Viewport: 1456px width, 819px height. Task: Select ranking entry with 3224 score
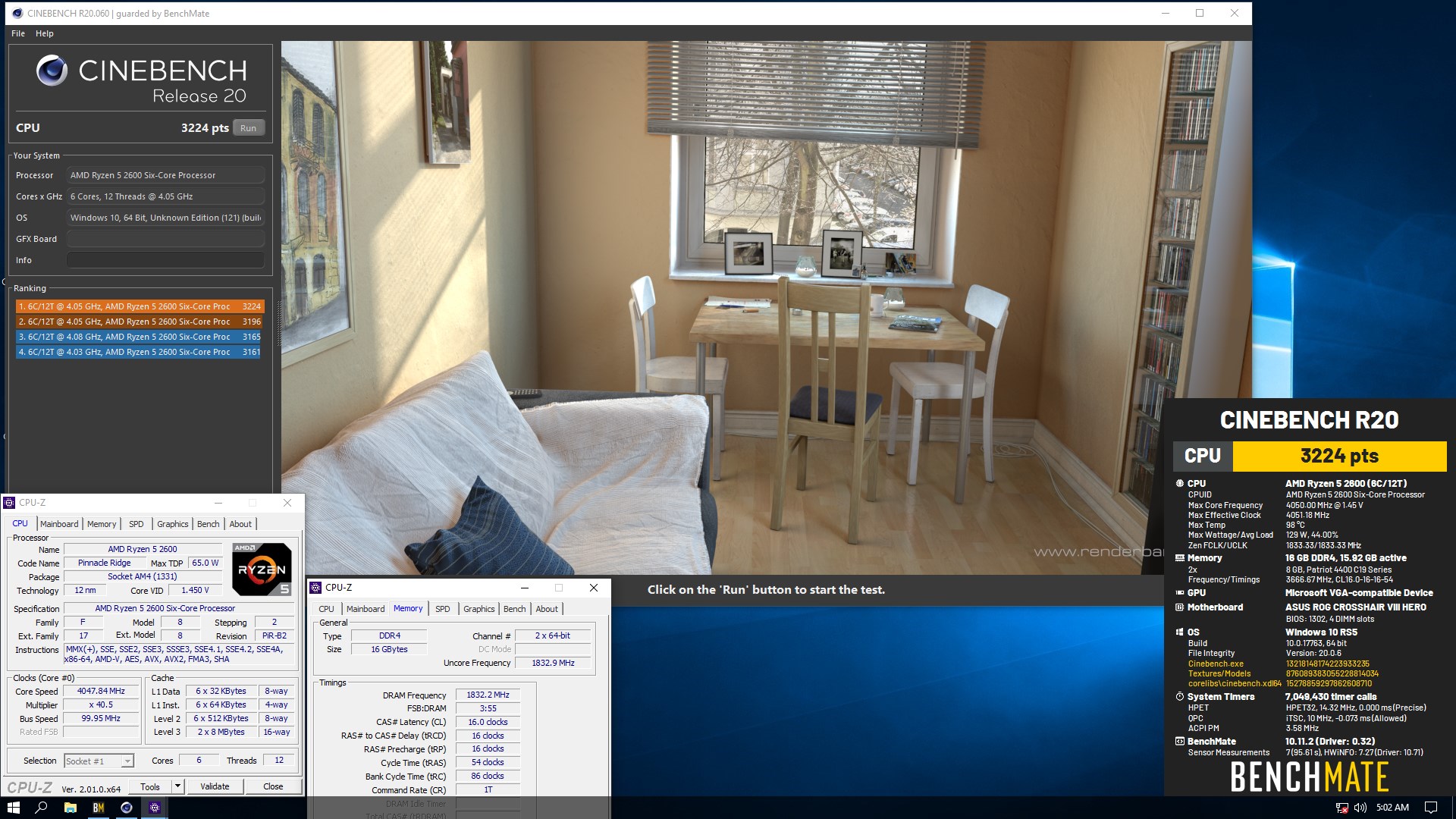tap(140, 306)
